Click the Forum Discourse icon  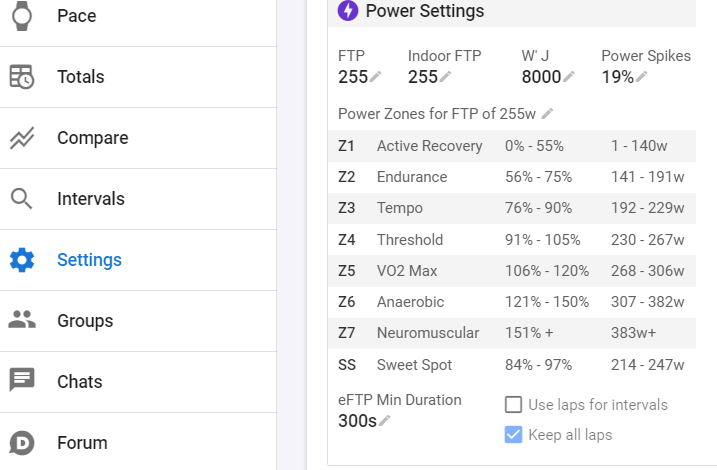point(22,443)
